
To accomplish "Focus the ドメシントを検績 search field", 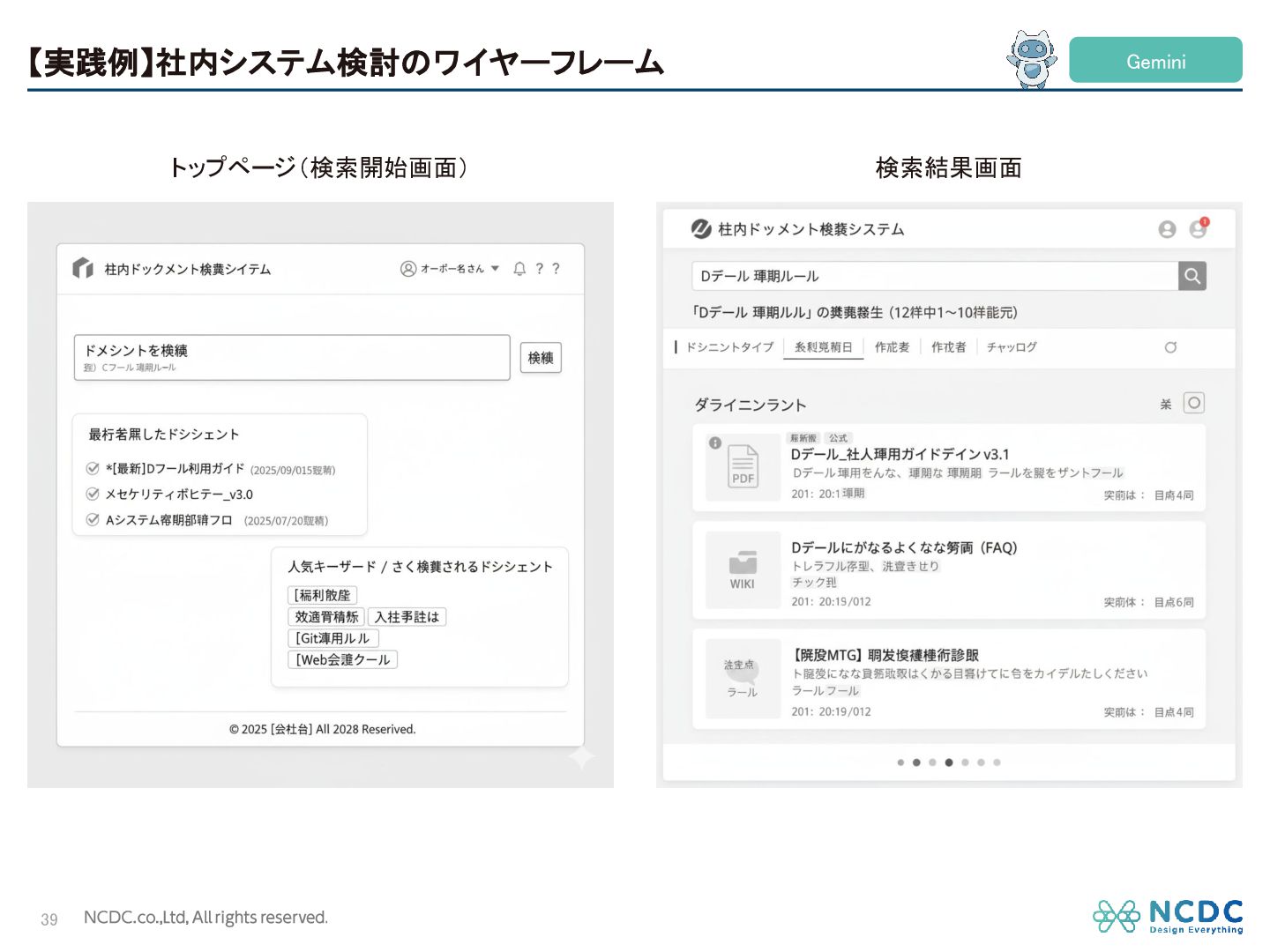I will pos(292,358).
